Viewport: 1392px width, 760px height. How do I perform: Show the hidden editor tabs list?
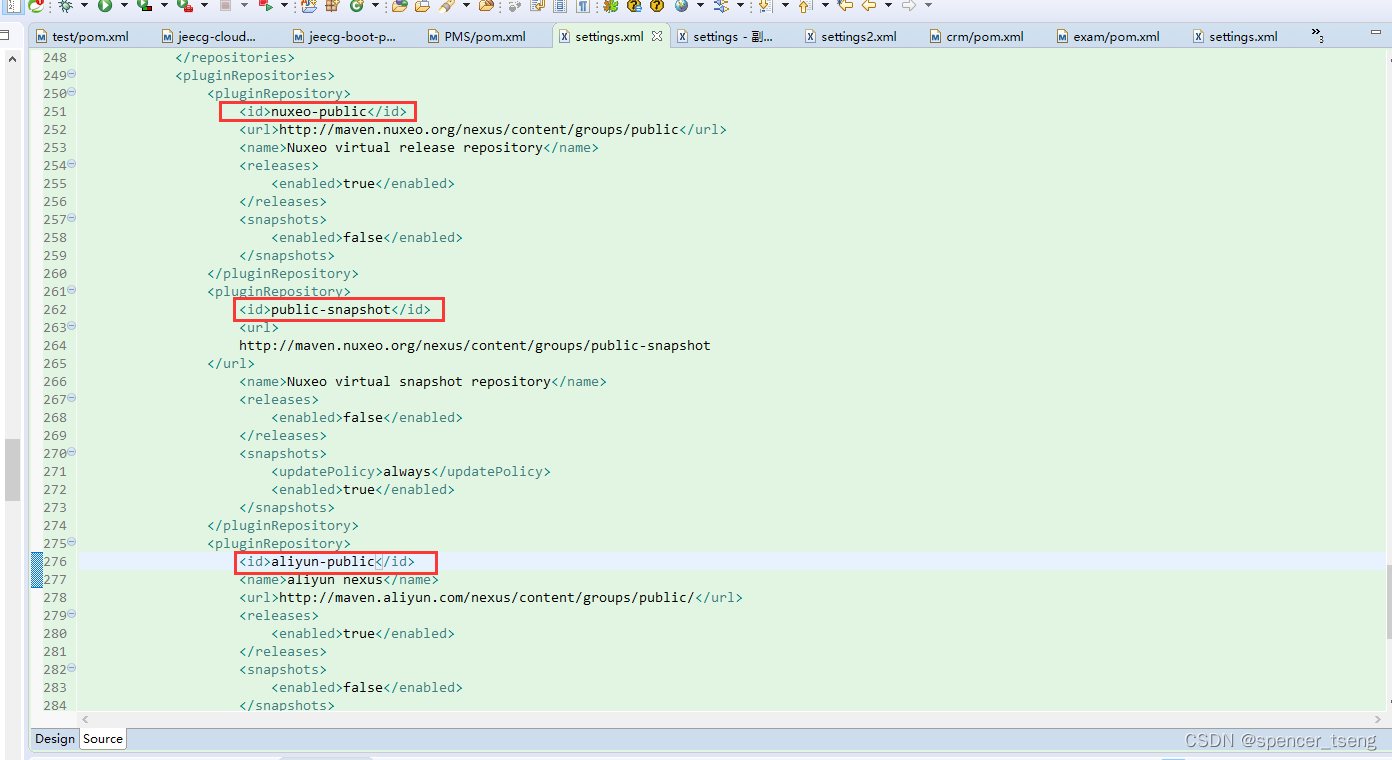tap(1318, 36)
